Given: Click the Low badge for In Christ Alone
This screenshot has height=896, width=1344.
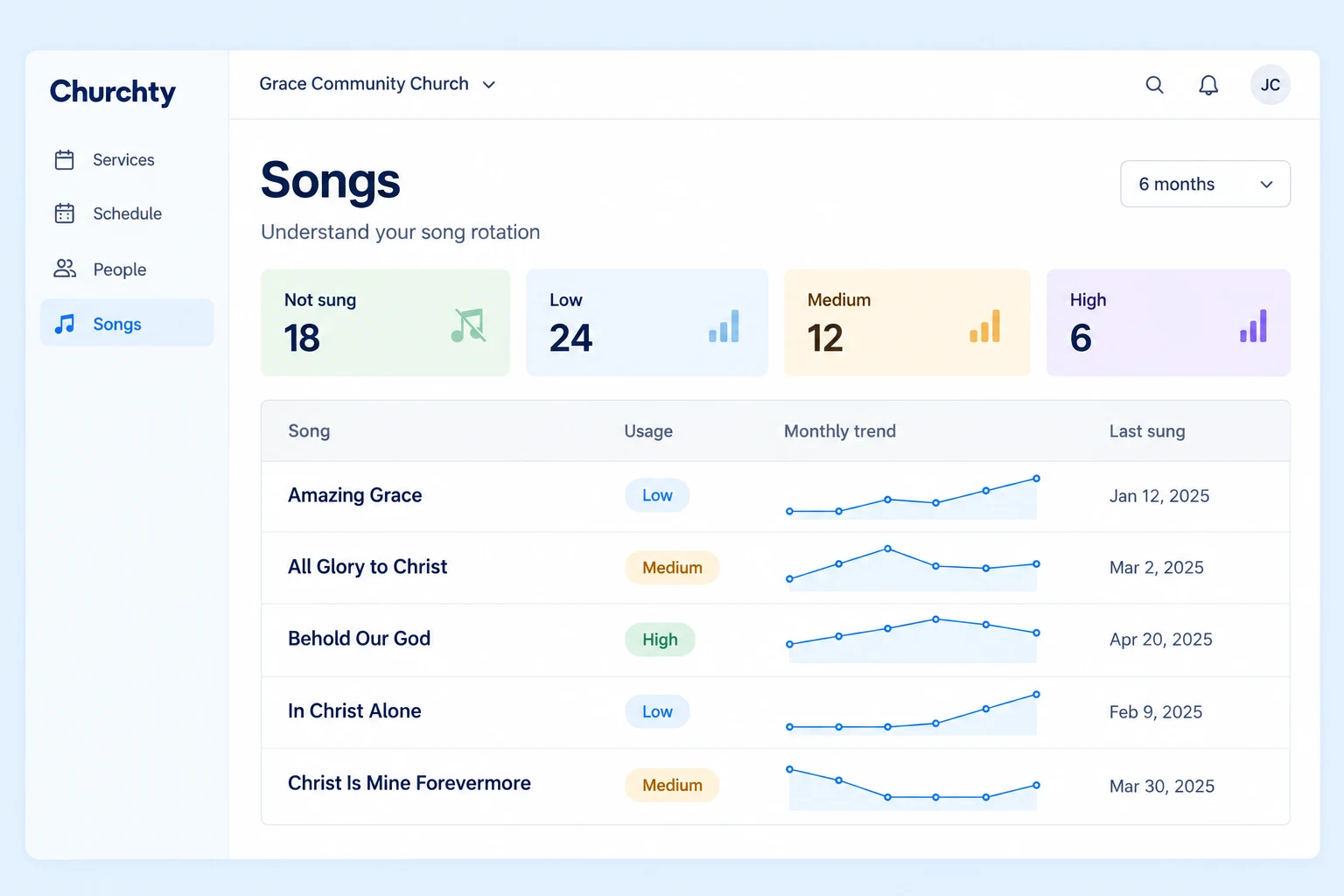Looking at the screenshot, I should tap(657, 711).
